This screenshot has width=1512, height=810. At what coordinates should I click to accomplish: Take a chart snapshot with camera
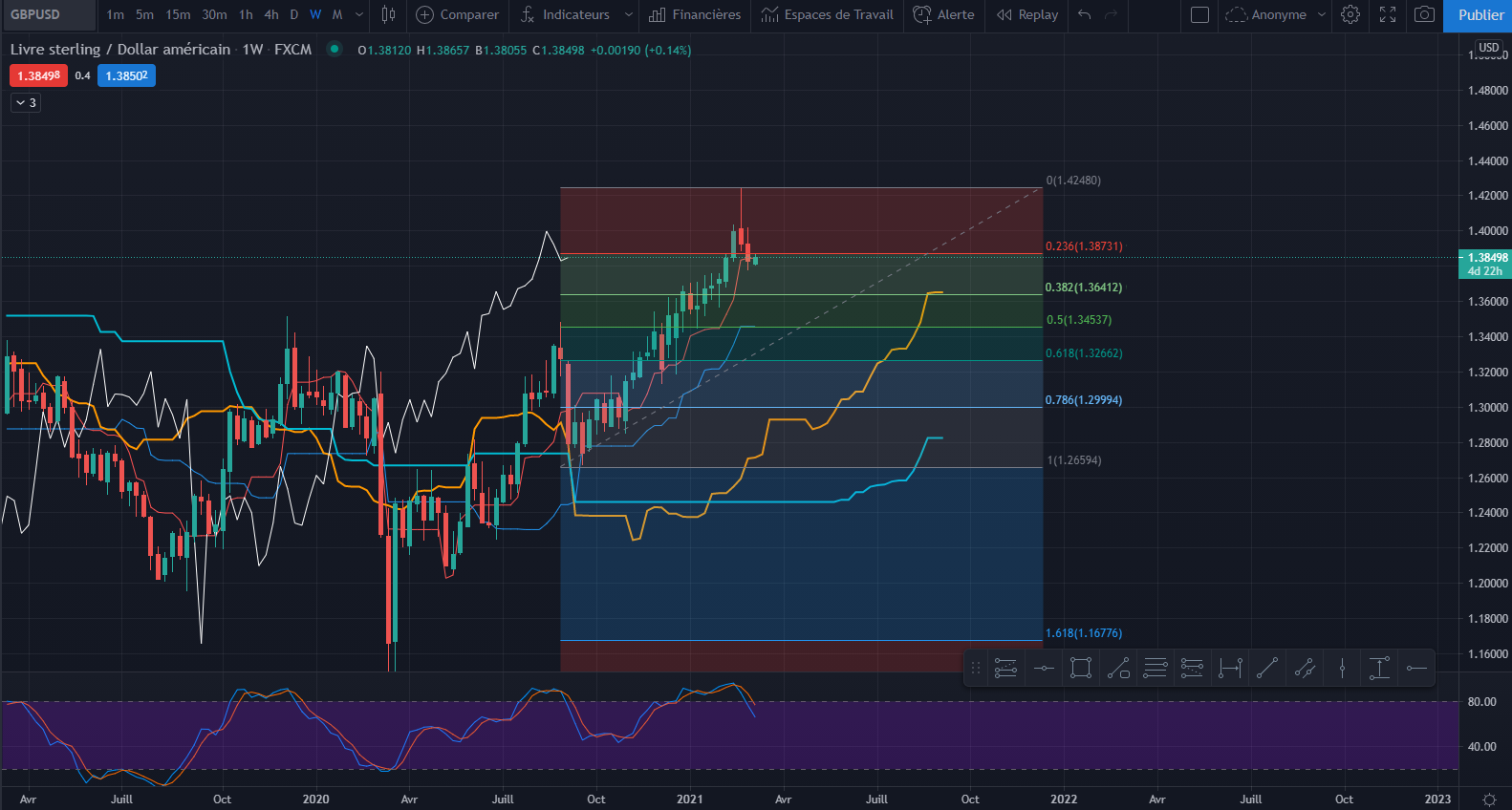point(1424,14)
